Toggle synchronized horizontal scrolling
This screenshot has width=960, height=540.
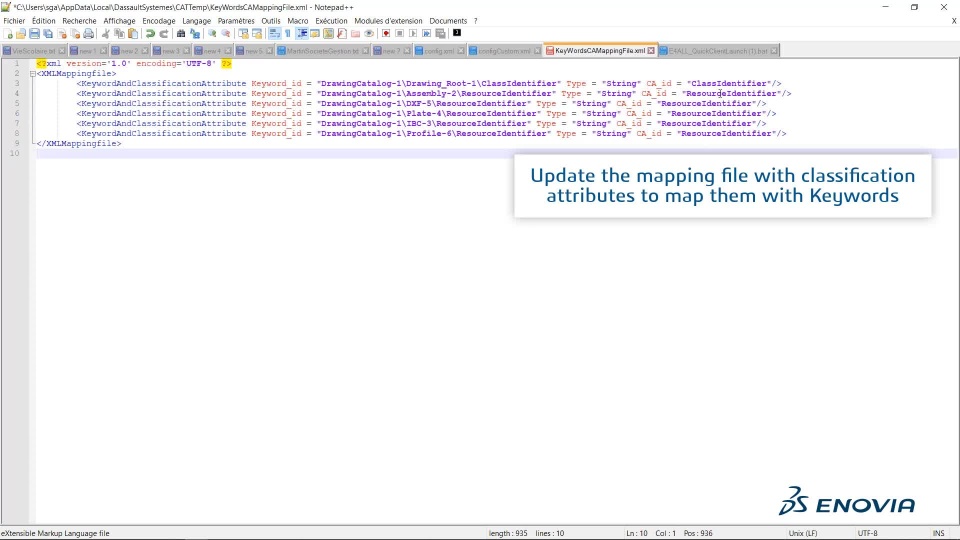(x=257, y=34)
